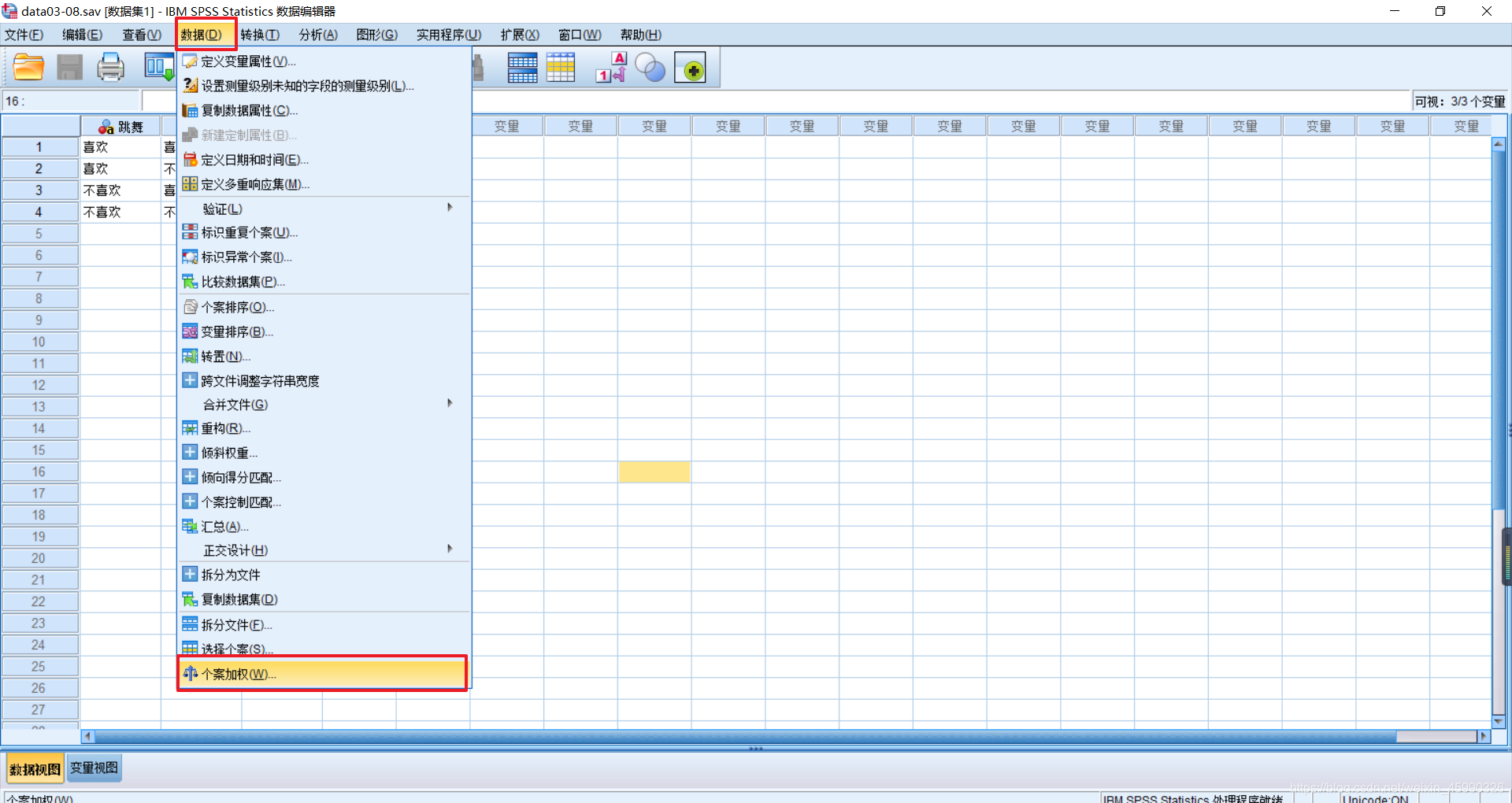Open the 图形(G) menu
The height and width of the screenshot is (803, 1512).
coord(377,35)
